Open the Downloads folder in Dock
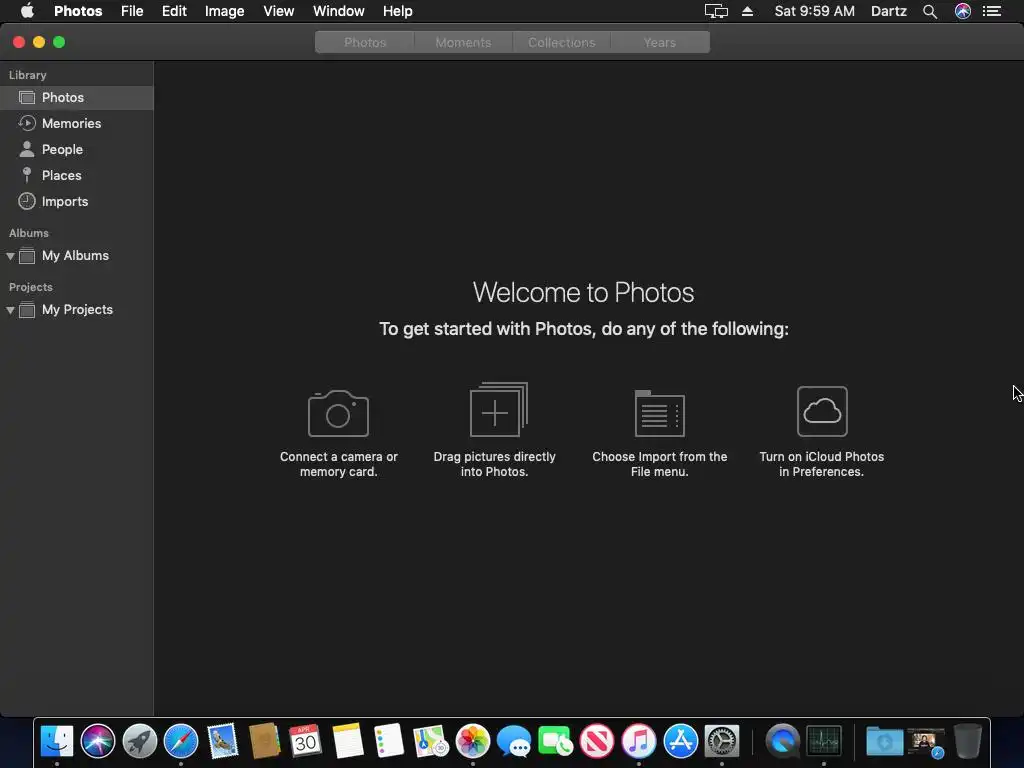 coord(885,741)
